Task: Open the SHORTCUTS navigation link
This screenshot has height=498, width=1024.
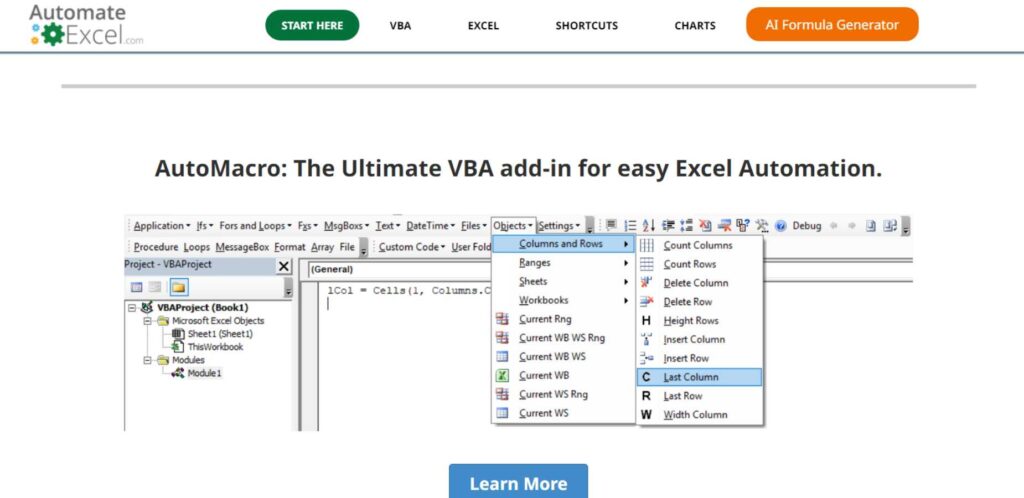Action: (x=586, y=26)
